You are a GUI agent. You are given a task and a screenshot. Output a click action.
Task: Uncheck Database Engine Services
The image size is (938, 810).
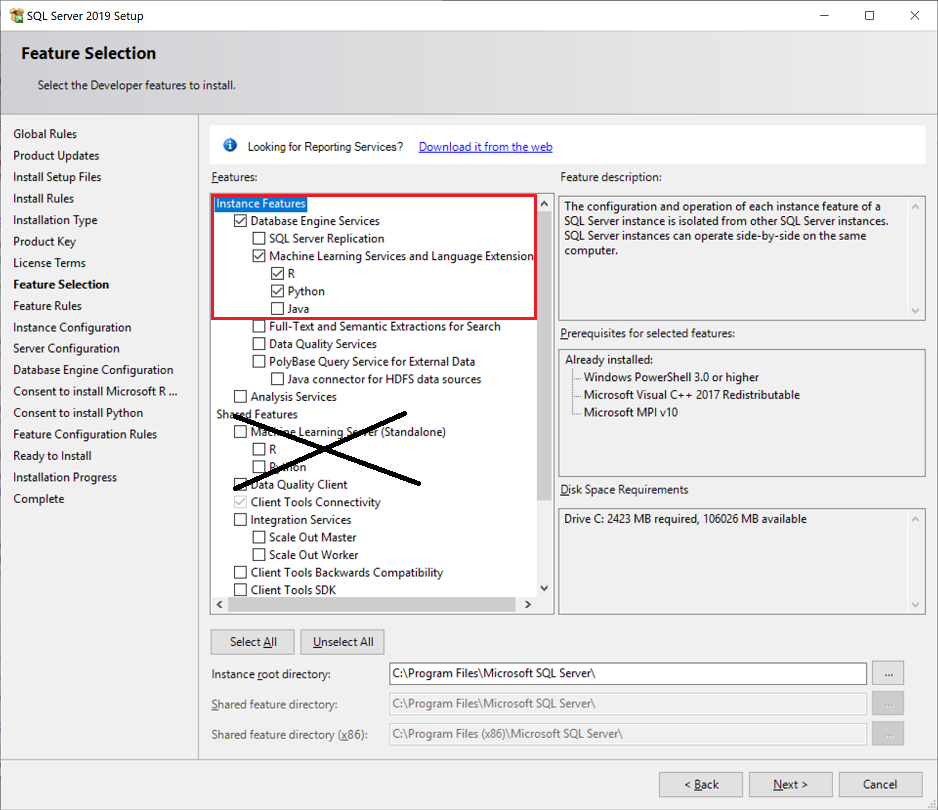coord(239,221)
